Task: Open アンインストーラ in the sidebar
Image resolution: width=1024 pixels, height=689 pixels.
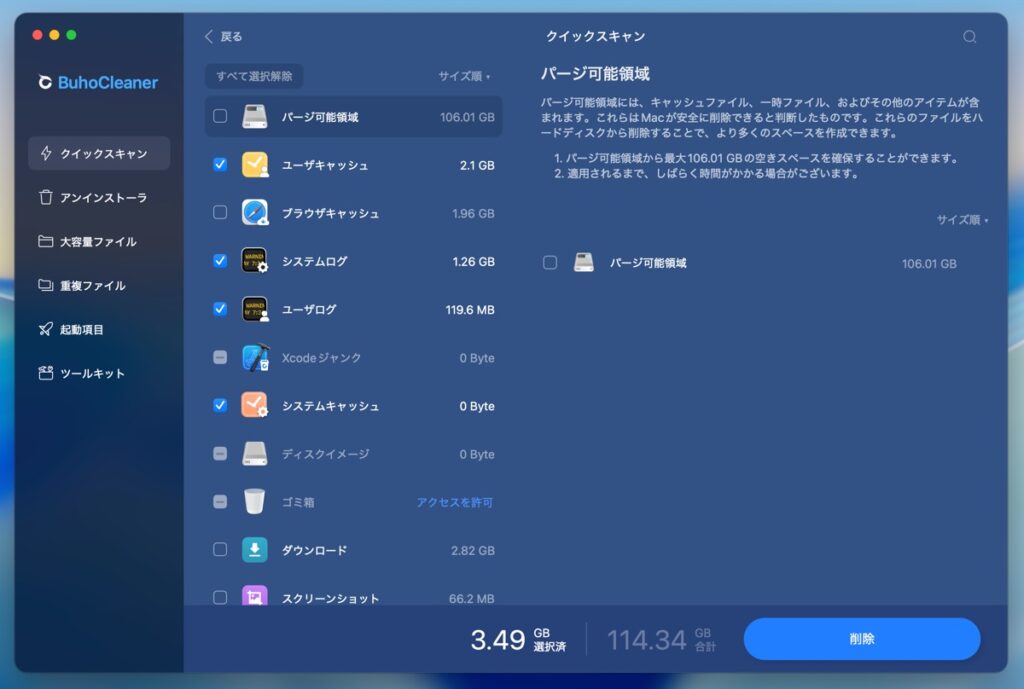Action: [102, 198]
